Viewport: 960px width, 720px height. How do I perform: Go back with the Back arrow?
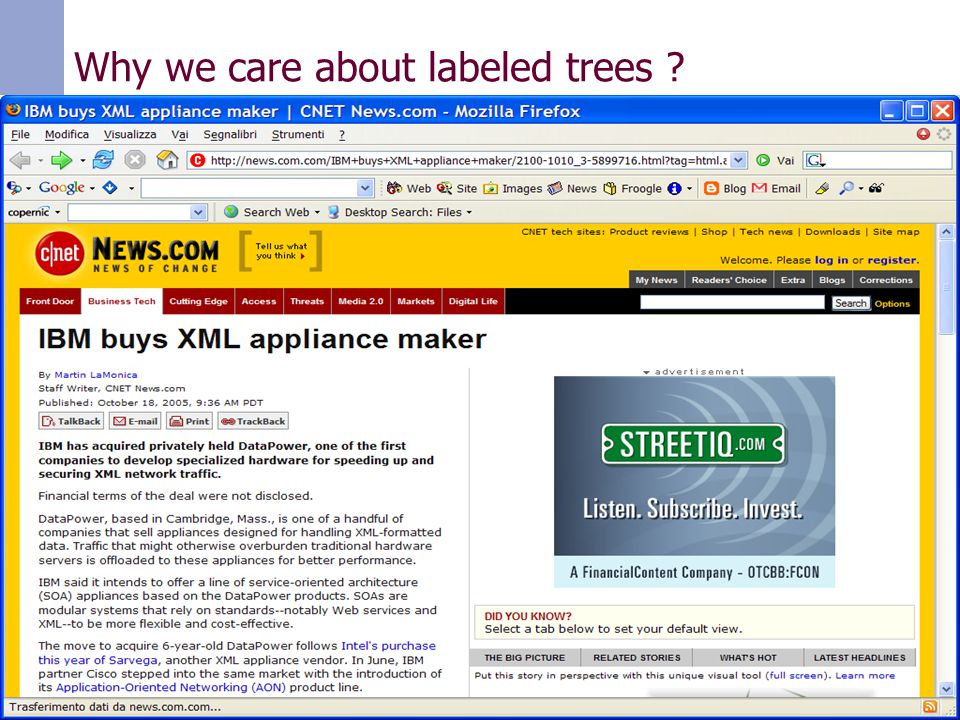(x=20, y=160)
